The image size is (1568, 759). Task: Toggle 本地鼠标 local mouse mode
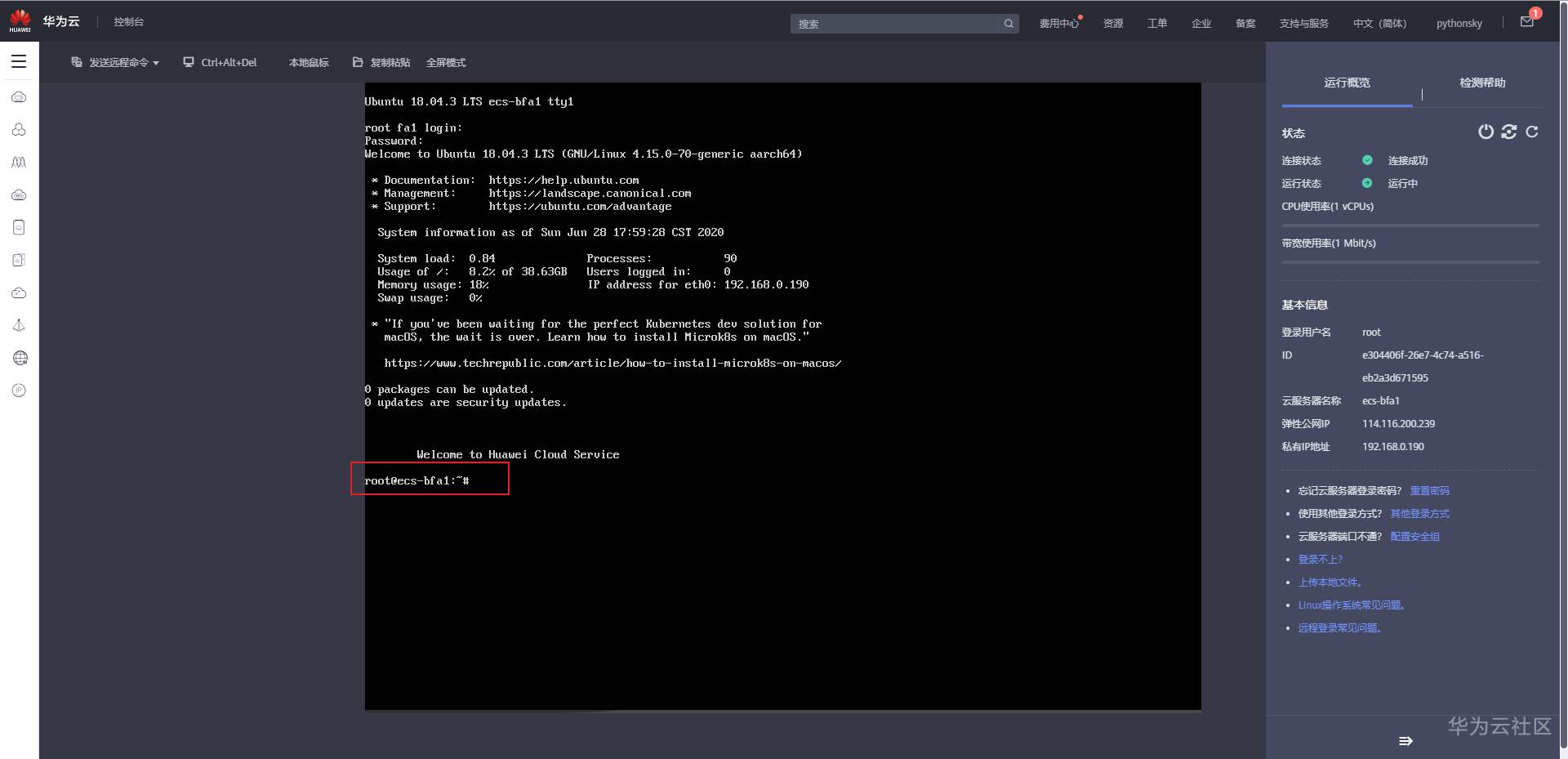(309, 62)
